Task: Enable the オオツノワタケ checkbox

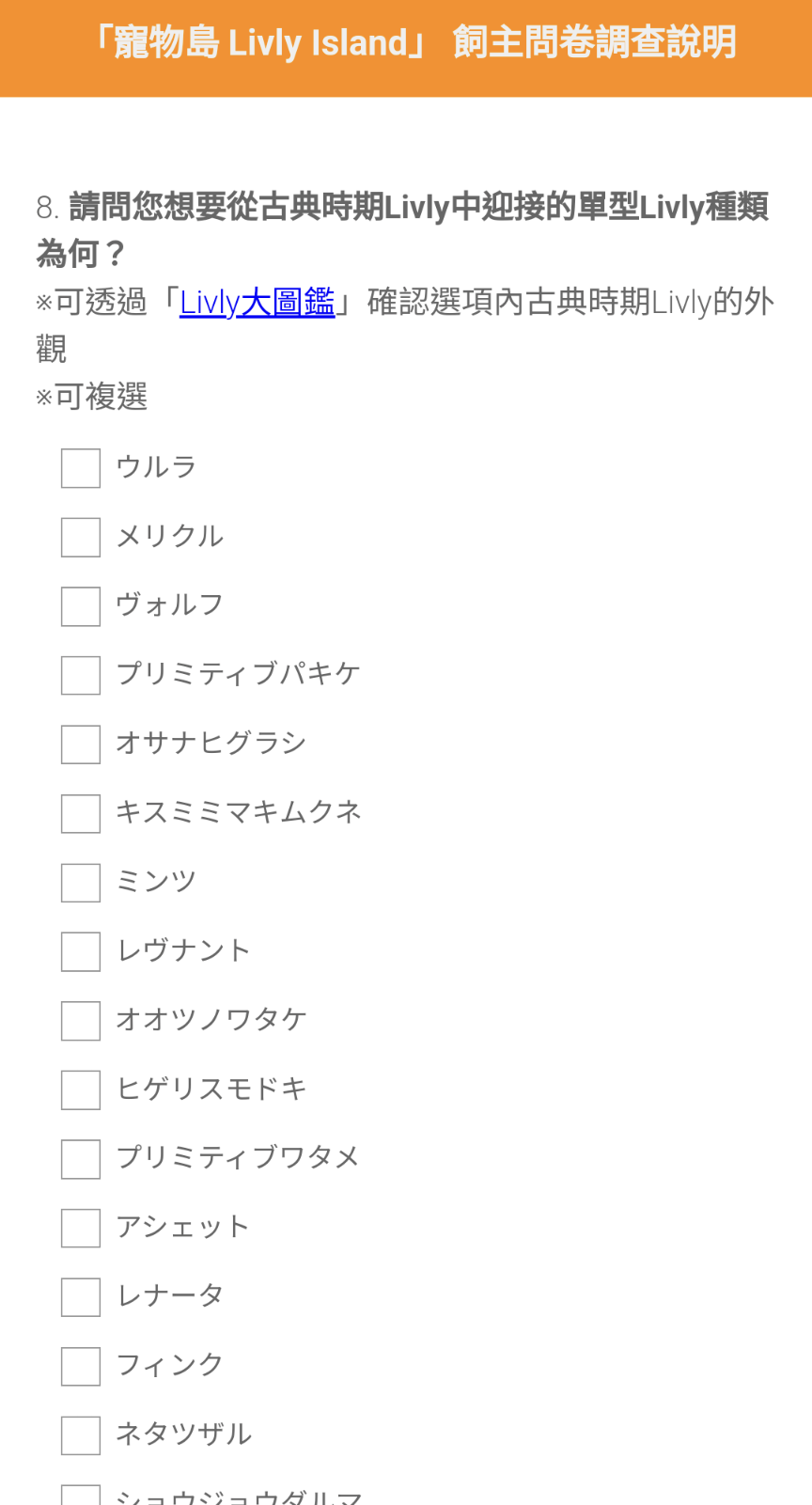Action: coord(81,1021)
